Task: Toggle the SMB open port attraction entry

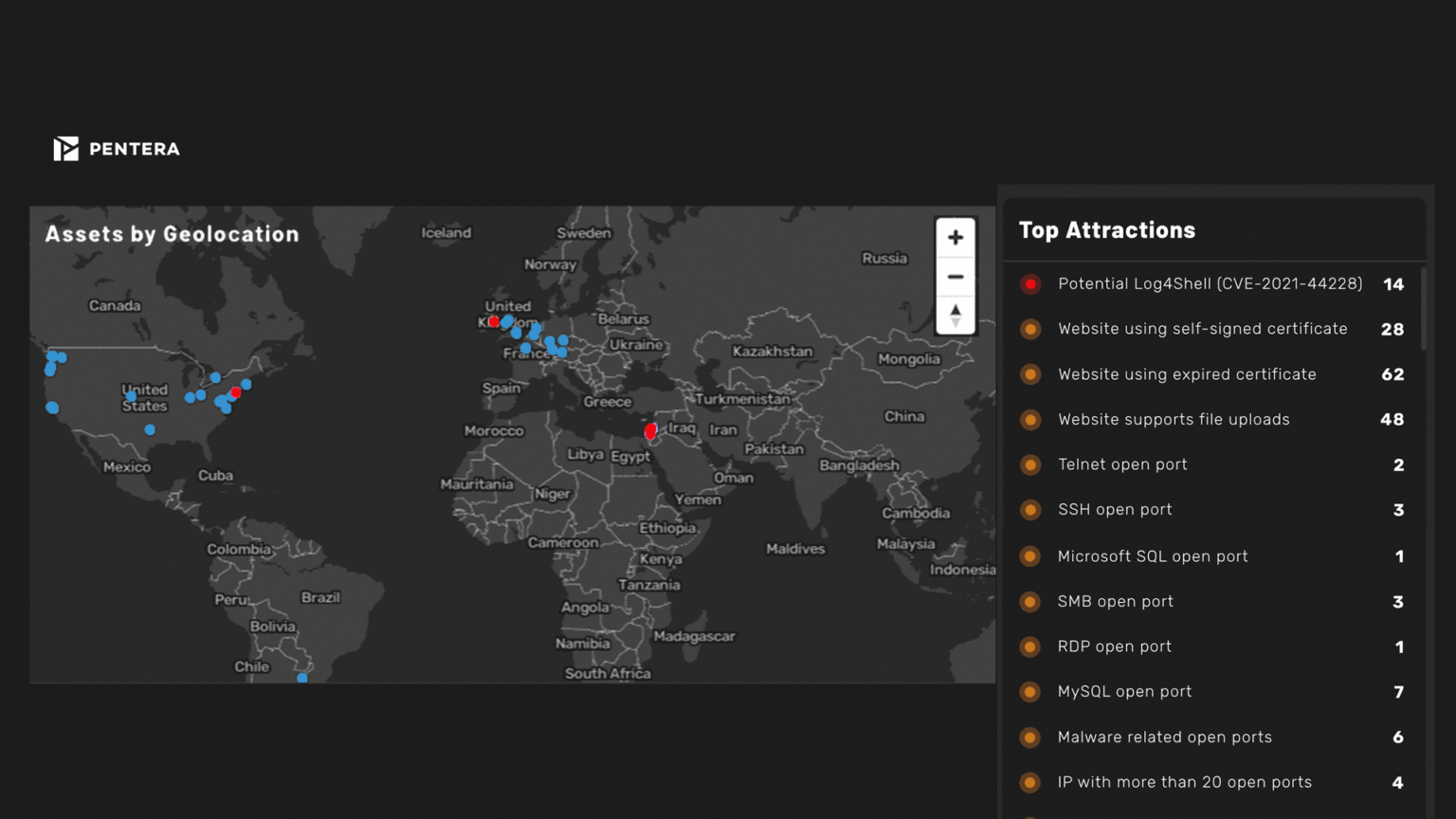Action: [x=1116, y=601]
